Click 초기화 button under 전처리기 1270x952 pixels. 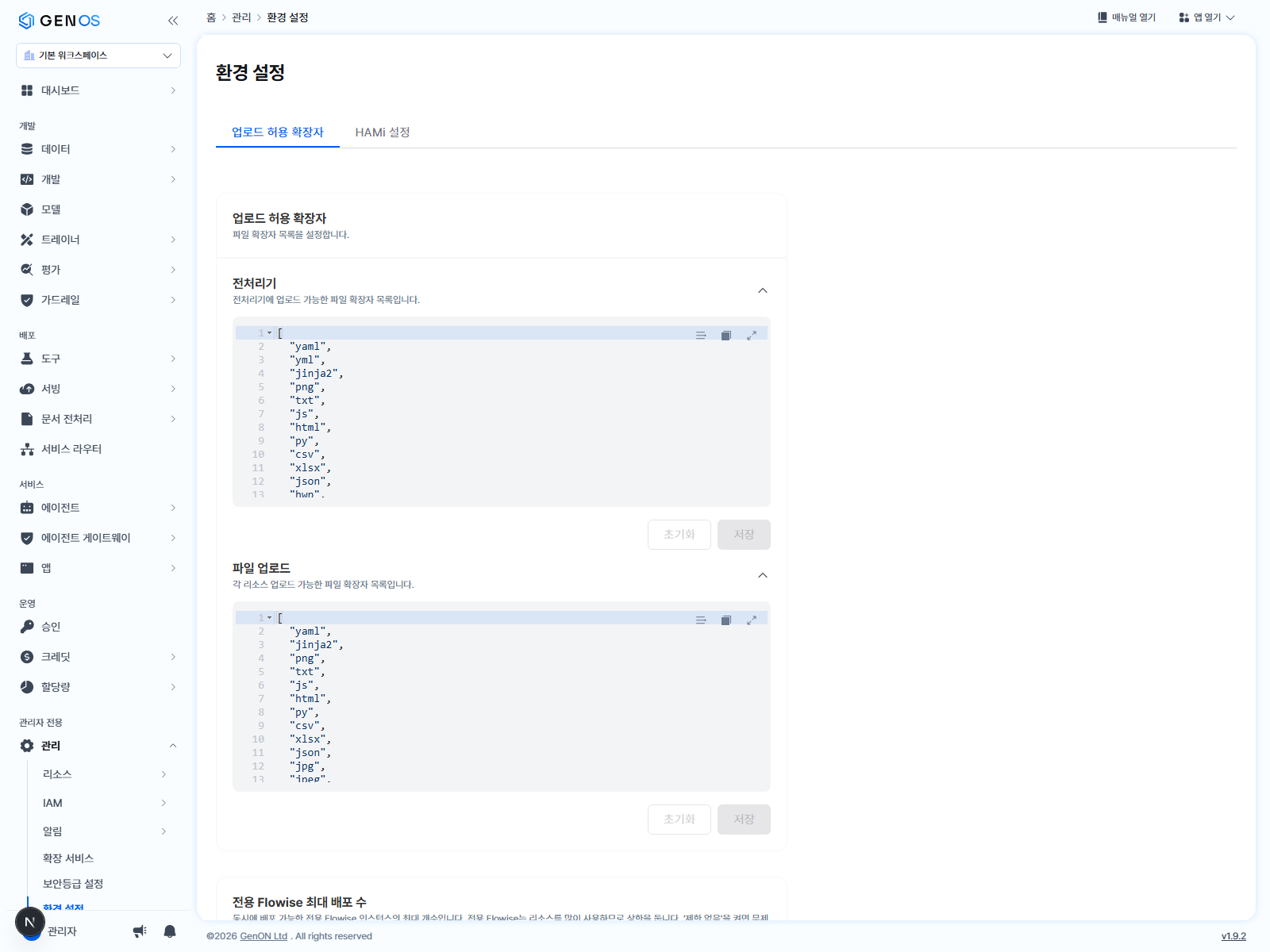tap(679, 535)
